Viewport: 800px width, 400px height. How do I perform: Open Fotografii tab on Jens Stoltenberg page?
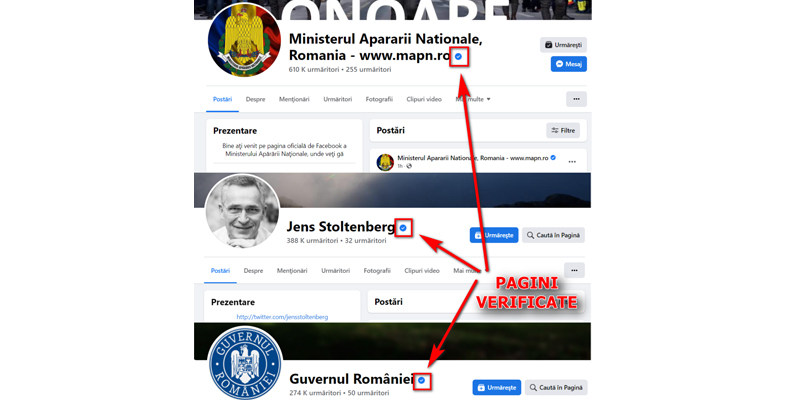(377, 270)
